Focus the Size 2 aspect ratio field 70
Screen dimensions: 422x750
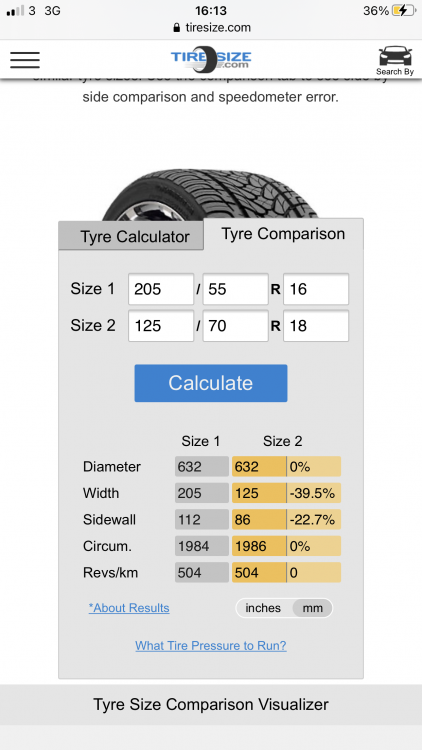point(235,326)
